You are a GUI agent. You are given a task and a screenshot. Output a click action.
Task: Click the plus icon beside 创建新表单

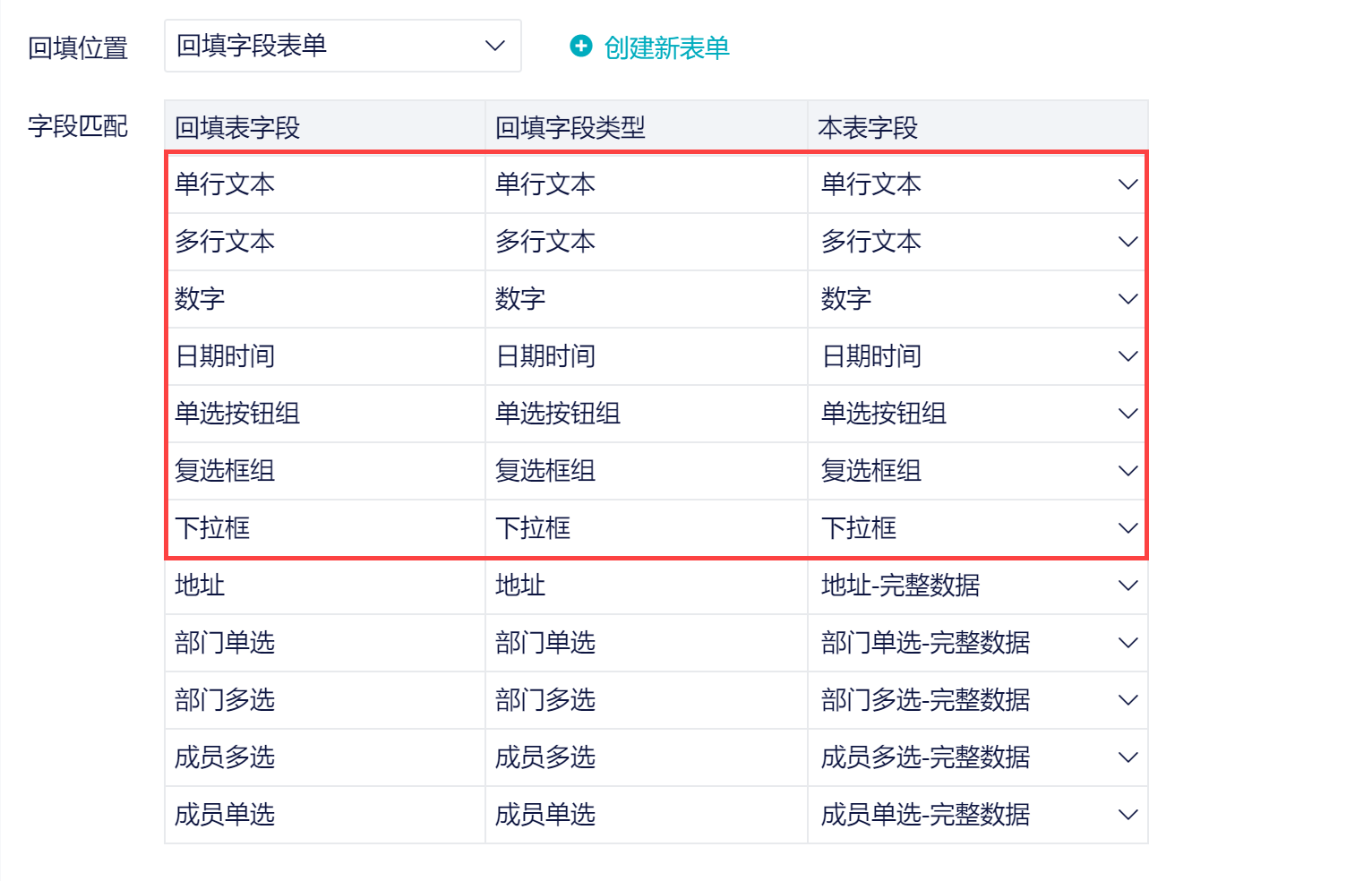[581, 46]
